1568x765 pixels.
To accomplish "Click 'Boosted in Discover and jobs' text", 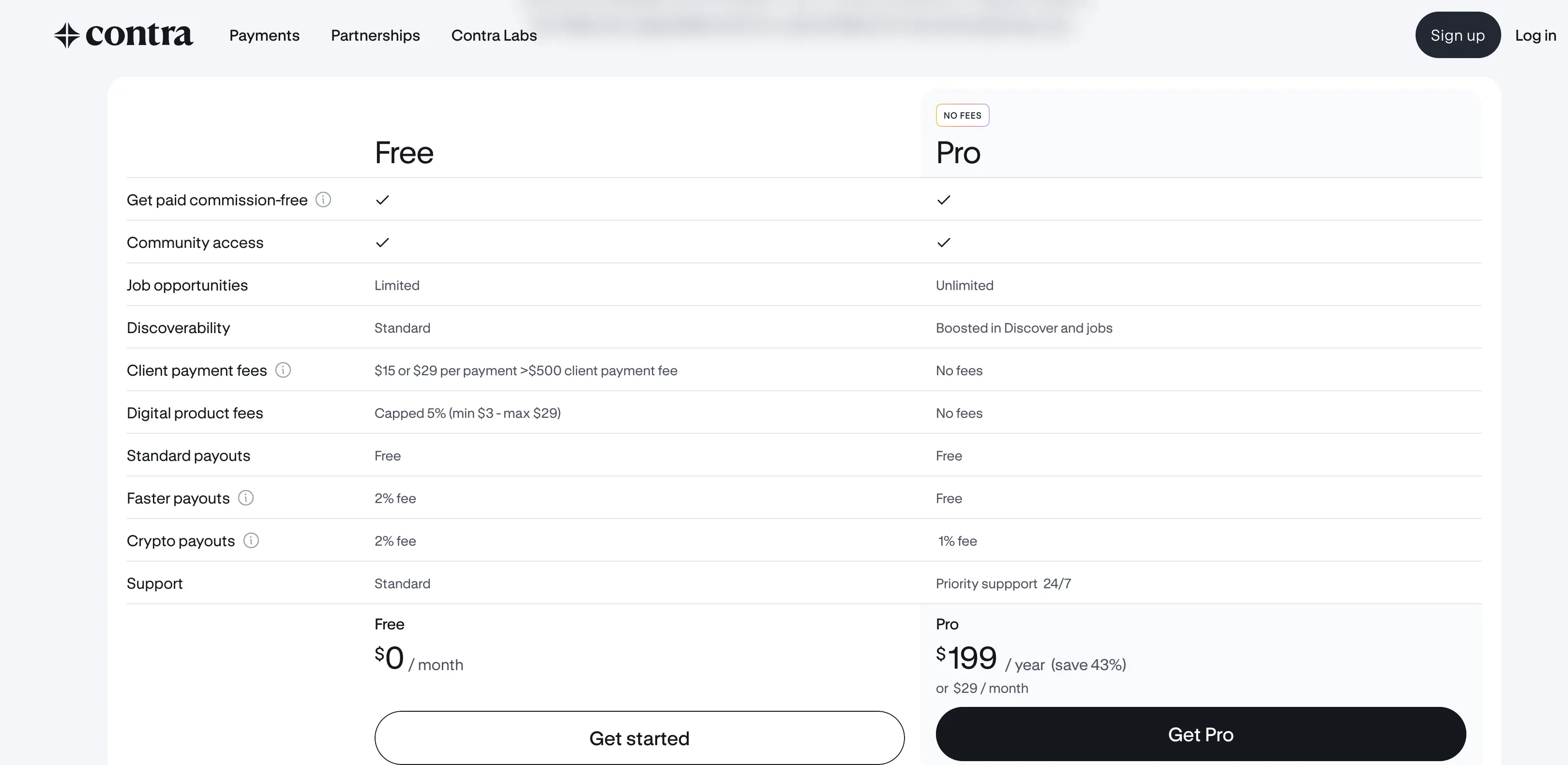I will click(x=1025, y=328).
